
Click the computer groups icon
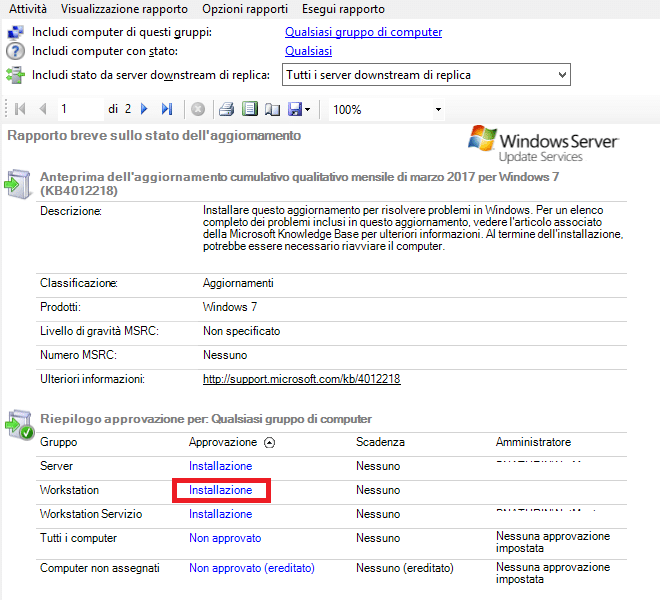[x=15, y=33]
